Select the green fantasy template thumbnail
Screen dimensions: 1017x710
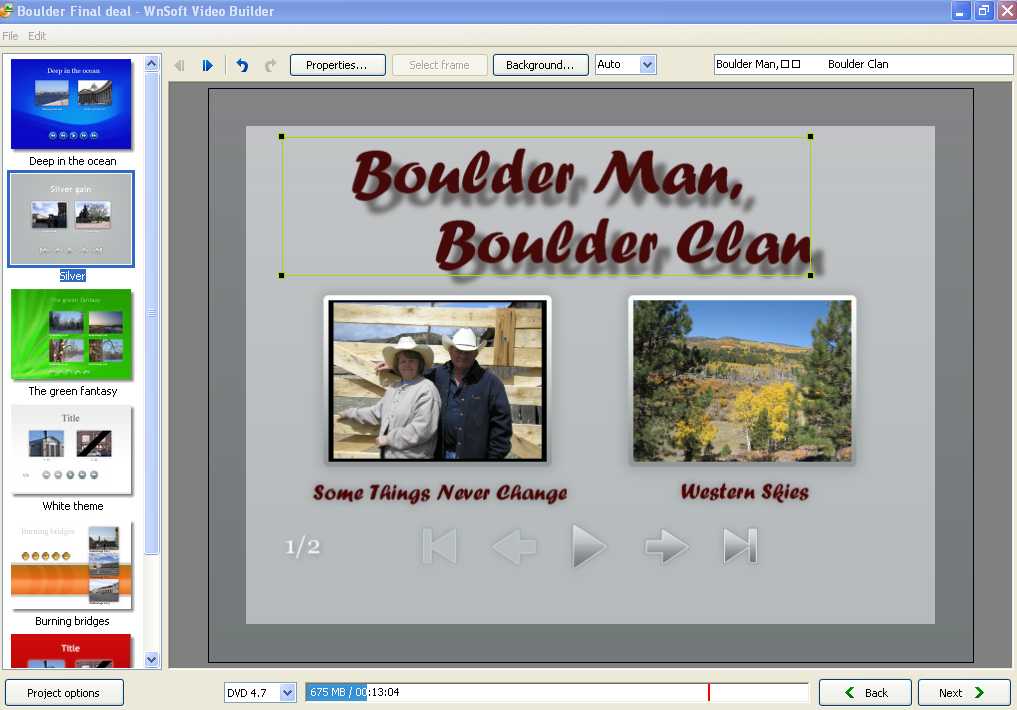(x=72, y=335)
